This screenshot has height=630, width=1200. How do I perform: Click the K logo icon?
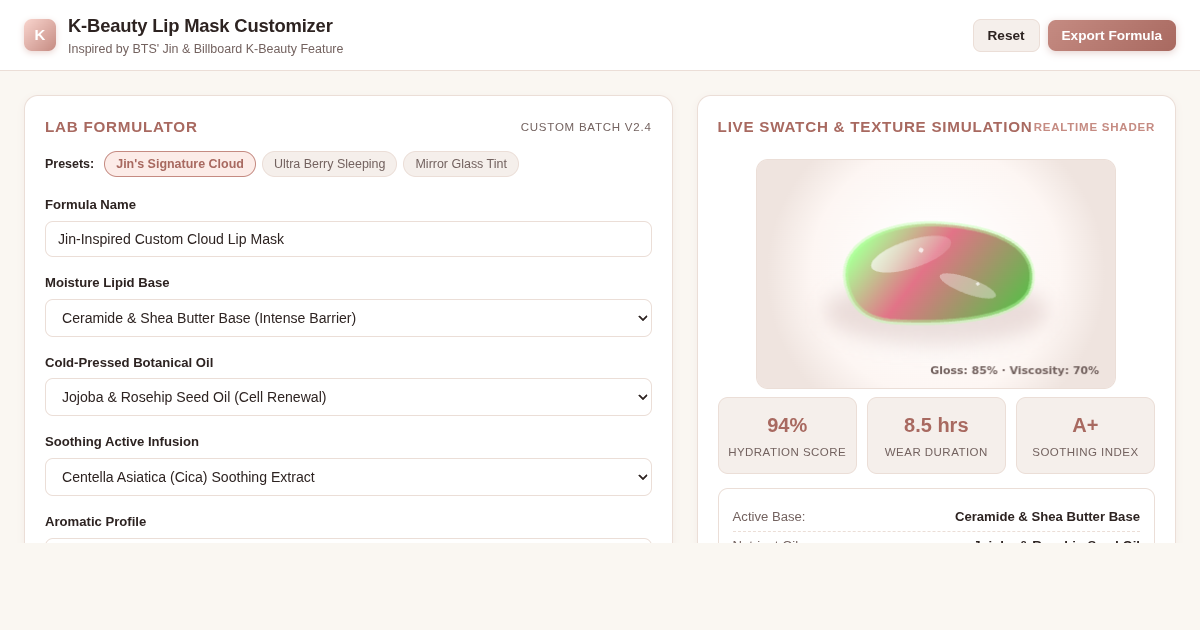40,35
